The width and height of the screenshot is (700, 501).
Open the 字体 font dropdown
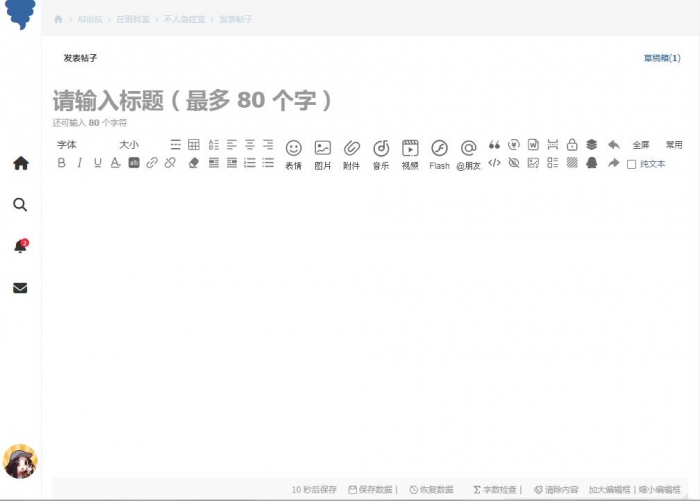67,145
